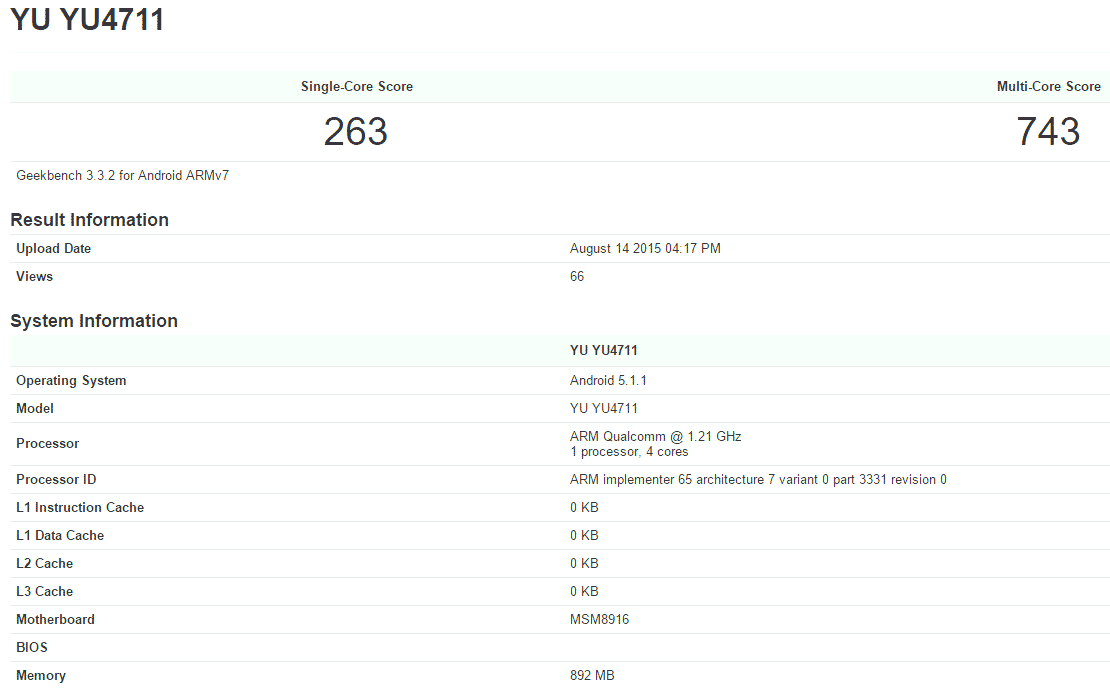Click the single-core score value 263
The width and height of the screenshot is (1110, 689).
pos(355,132)
